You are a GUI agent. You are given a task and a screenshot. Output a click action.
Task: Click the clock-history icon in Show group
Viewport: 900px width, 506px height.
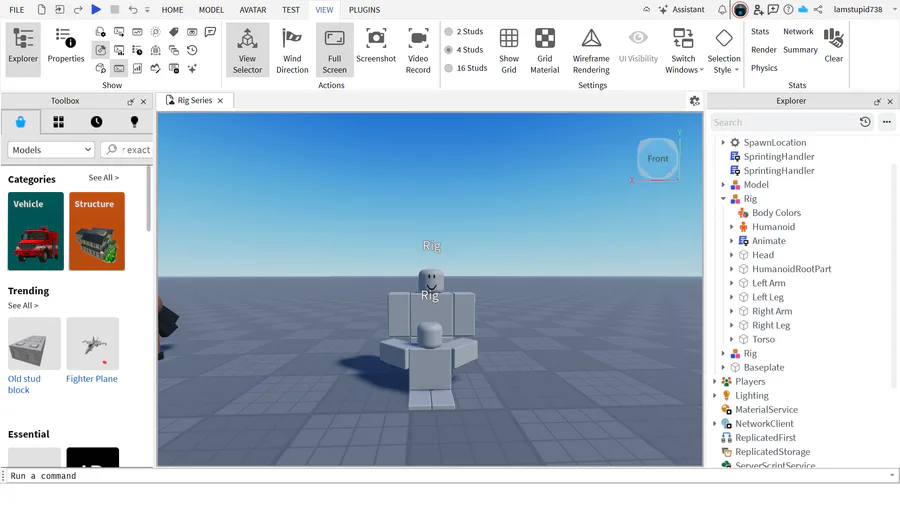(192, 50)
